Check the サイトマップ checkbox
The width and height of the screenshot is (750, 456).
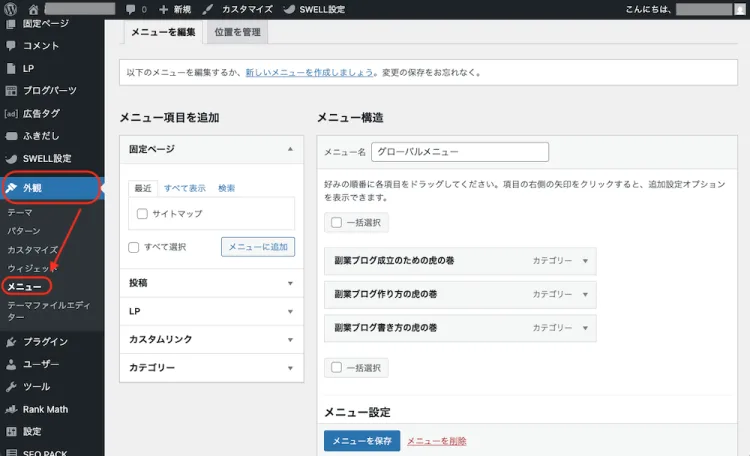coord(142,213)
